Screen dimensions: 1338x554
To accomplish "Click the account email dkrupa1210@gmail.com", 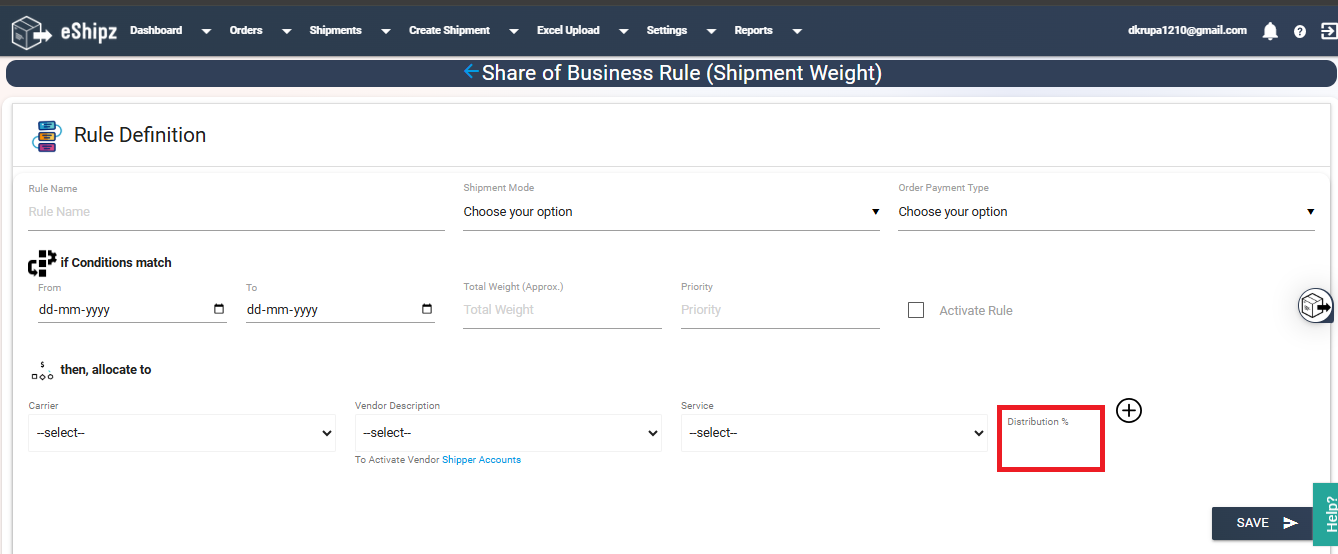I will (x=1187, y=30).
